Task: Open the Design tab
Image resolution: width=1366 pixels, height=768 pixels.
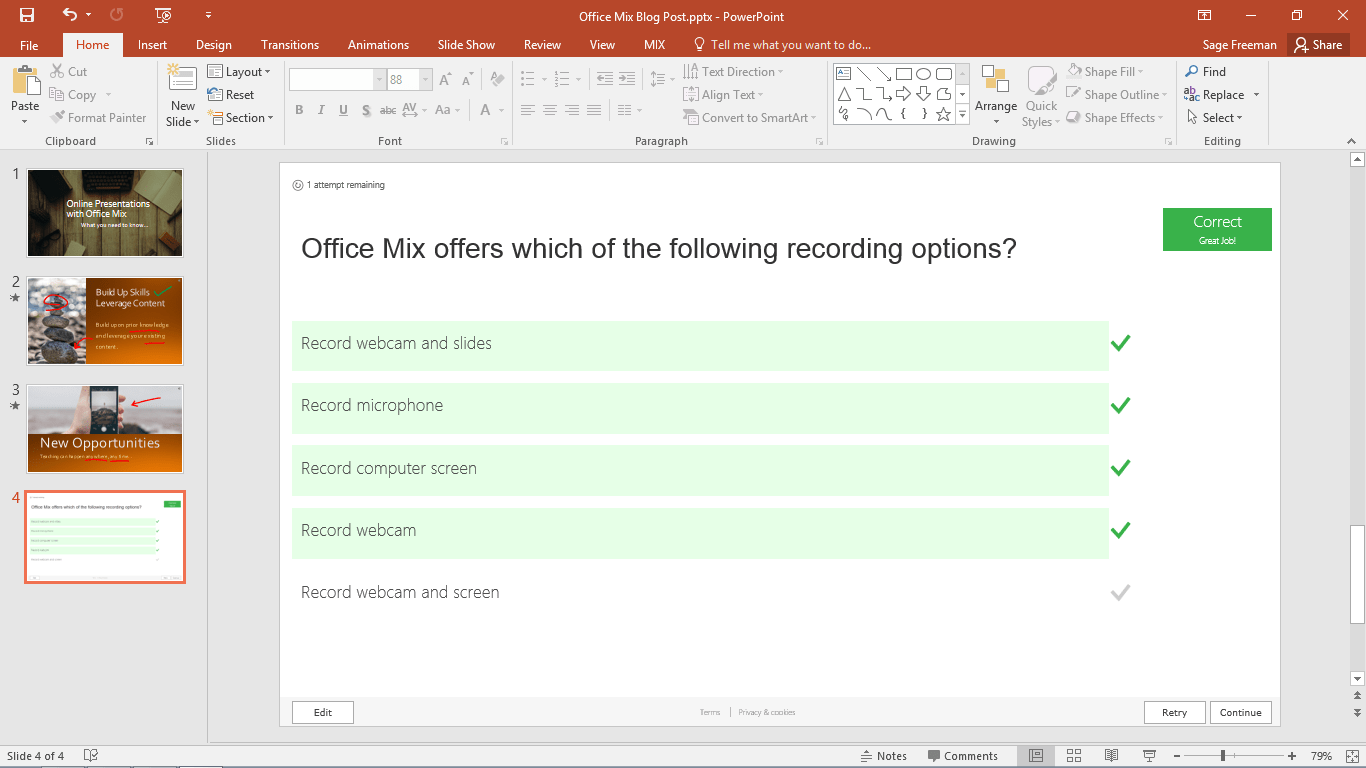Action: tap(213, 44)
